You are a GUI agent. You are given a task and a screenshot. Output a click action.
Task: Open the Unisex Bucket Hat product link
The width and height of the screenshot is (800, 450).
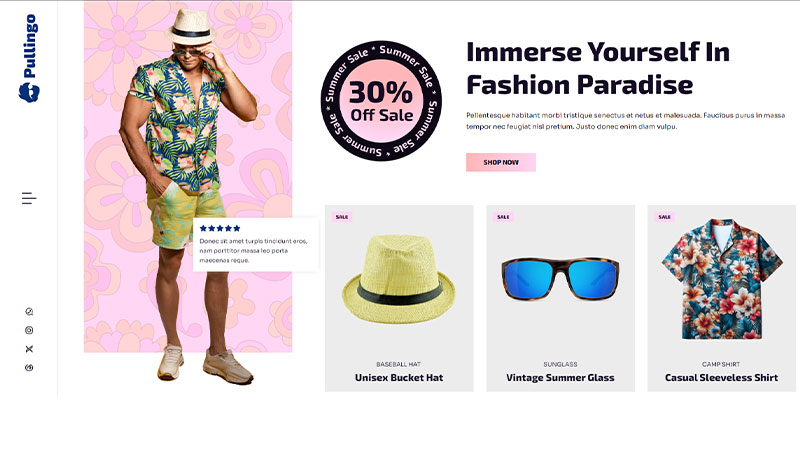point(399,378)
